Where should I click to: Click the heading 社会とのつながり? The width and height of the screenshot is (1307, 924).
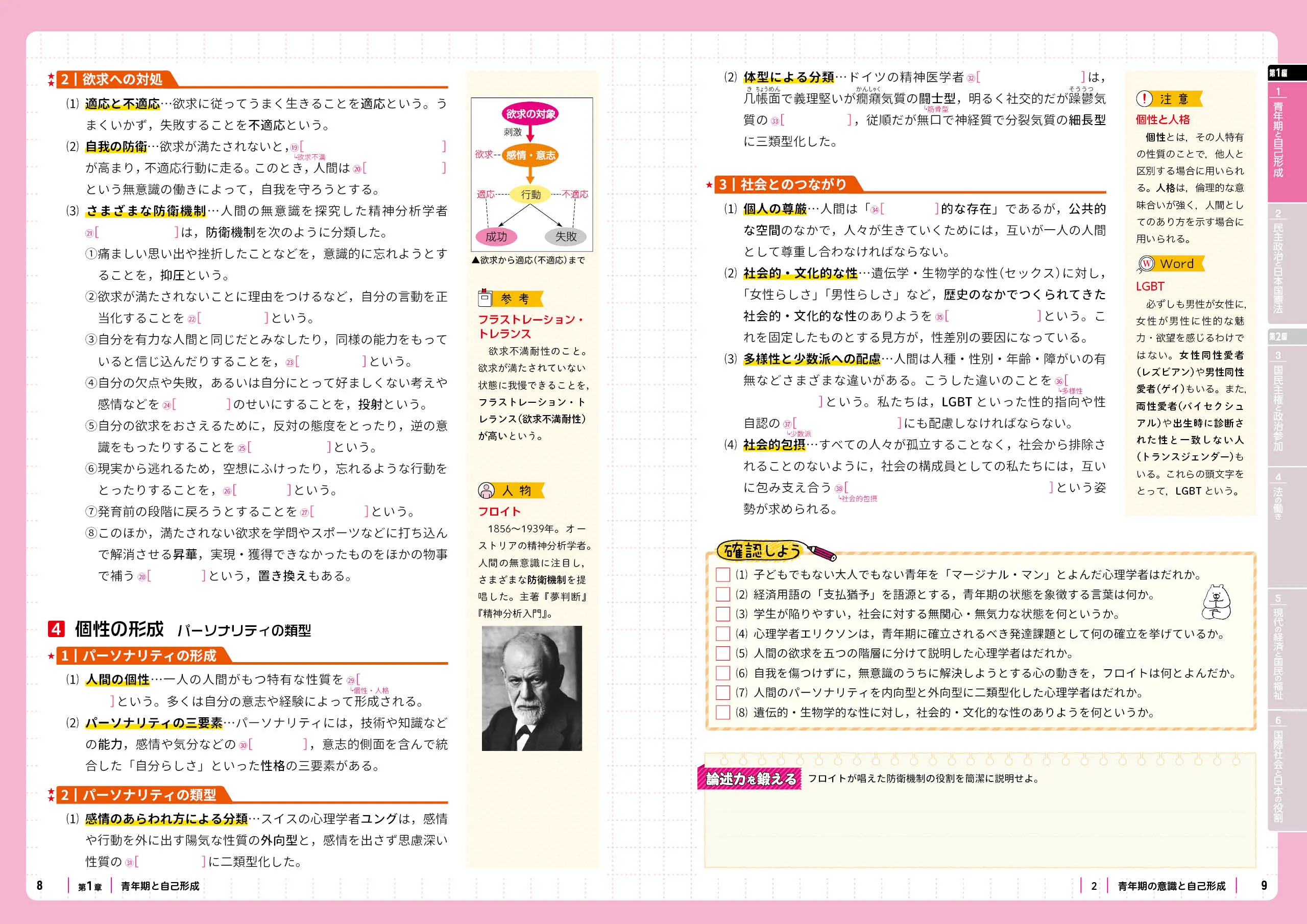(793, 184)
